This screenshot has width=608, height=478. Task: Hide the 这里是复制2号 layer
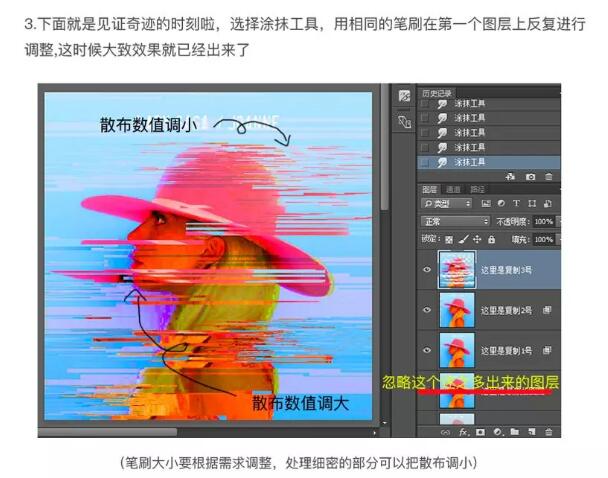(x=427, y=310)
